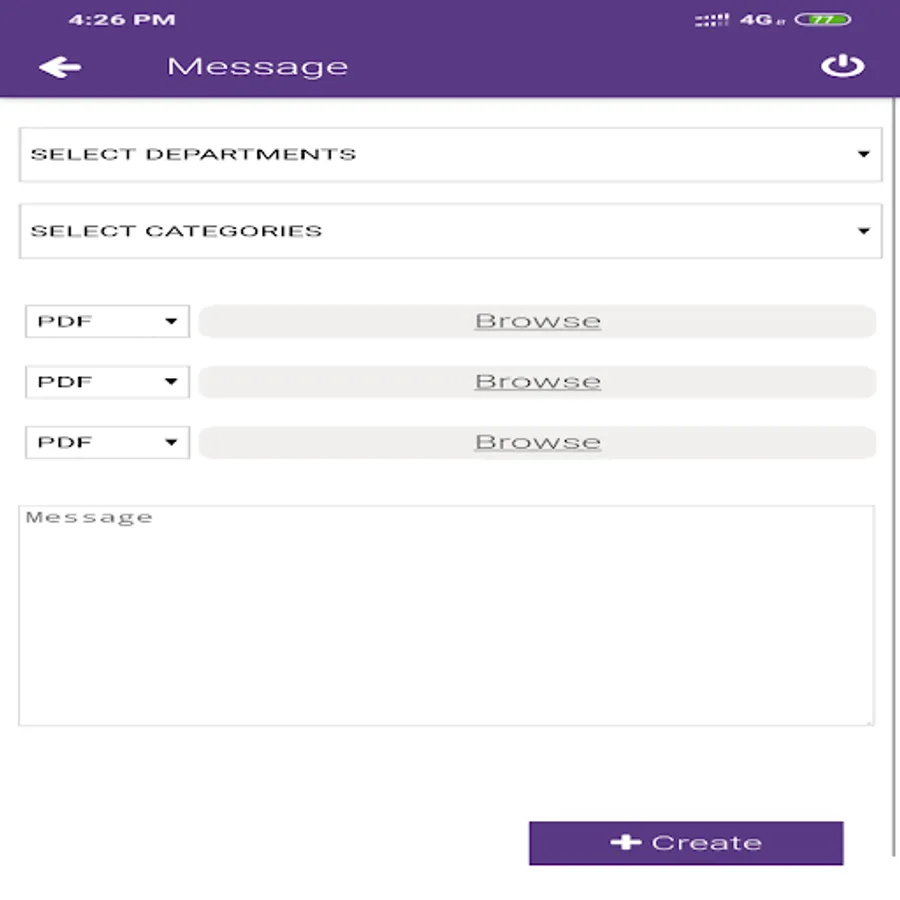Viewport: 900px width, 900px height.
Task: Tap the plus icon on Create button
Action: point(625,843)
